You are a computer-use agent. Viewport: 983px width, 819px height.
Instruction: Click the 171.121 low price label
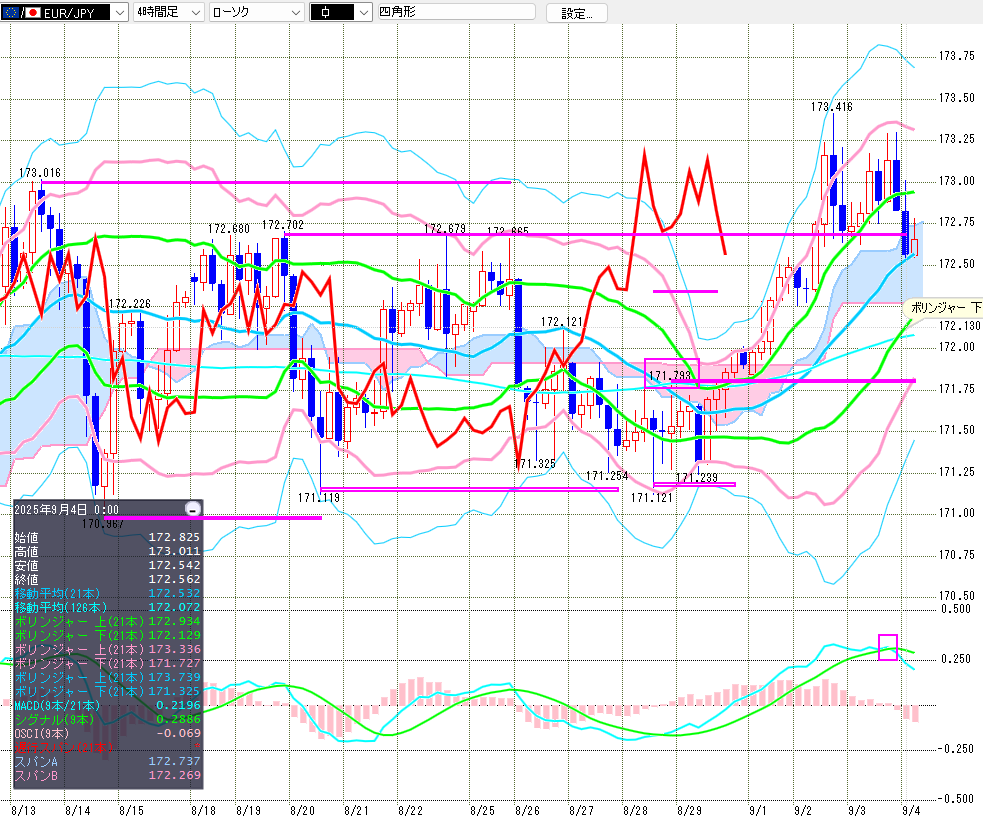coord(651,498)
